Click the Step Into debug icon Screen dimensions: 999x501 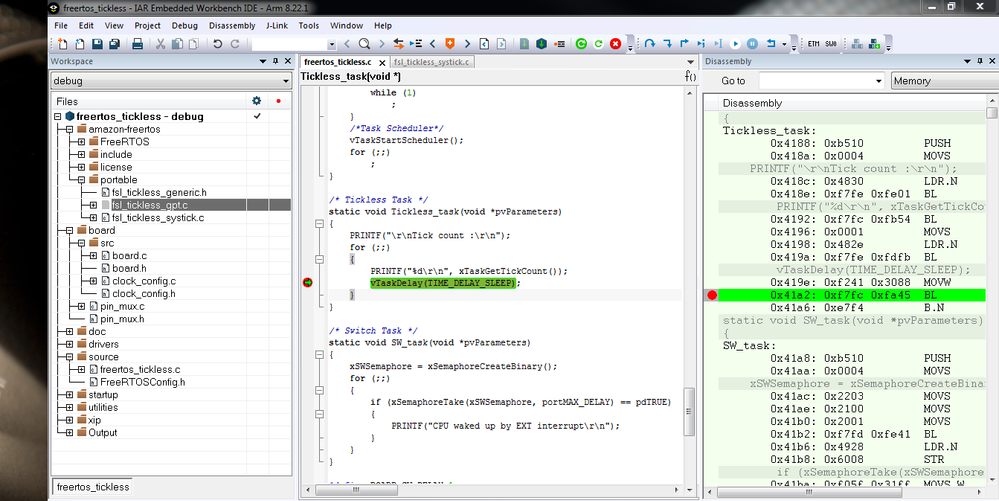[667, 44]
